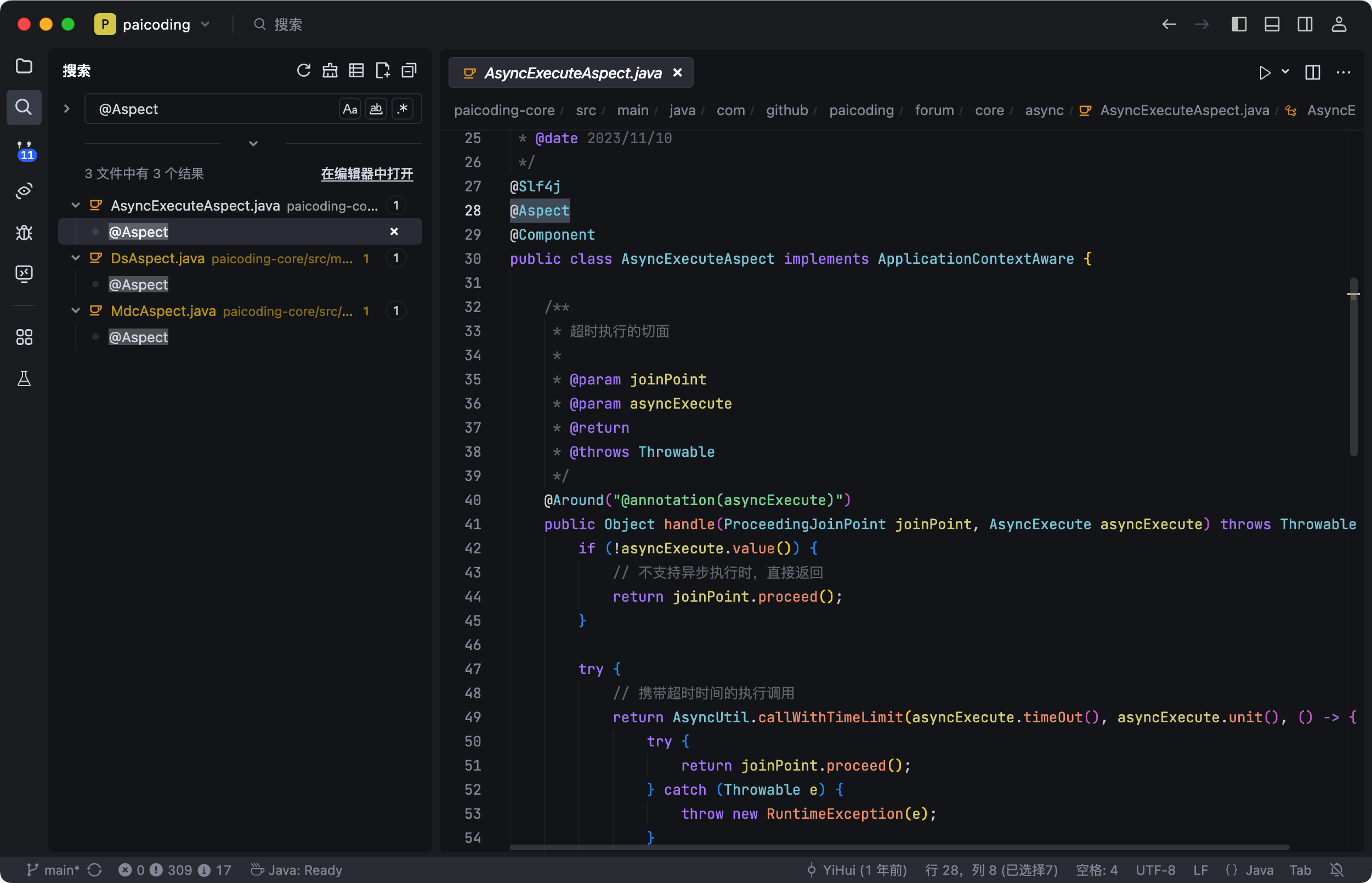Screen dimensions: 1372x883
Task: Open the Run and Debug bug icon
Action: point(24,232)
